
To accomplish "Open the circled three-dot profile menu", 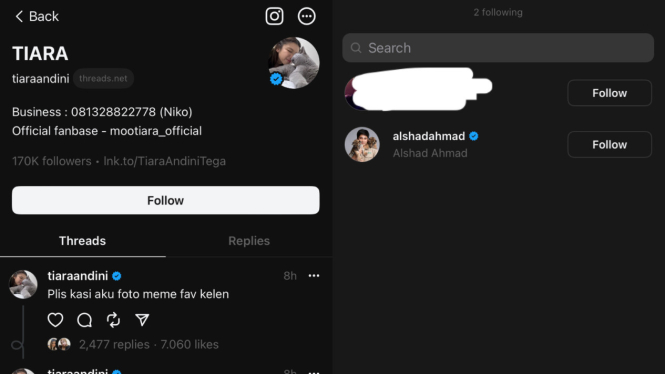I will tap(306, 16).
